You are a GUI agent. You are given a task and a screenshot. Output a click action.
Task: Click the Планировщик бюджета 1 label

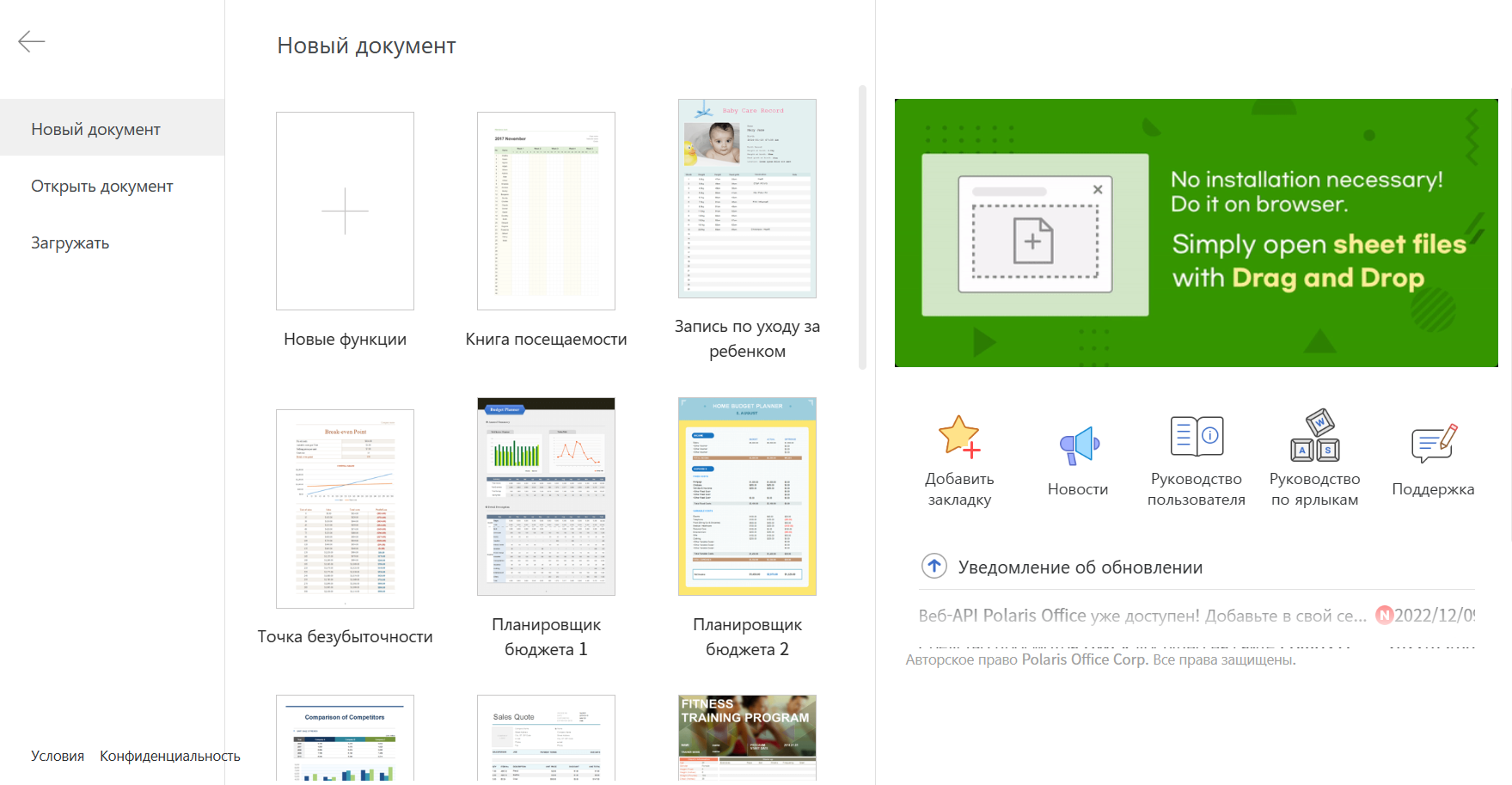546,636
